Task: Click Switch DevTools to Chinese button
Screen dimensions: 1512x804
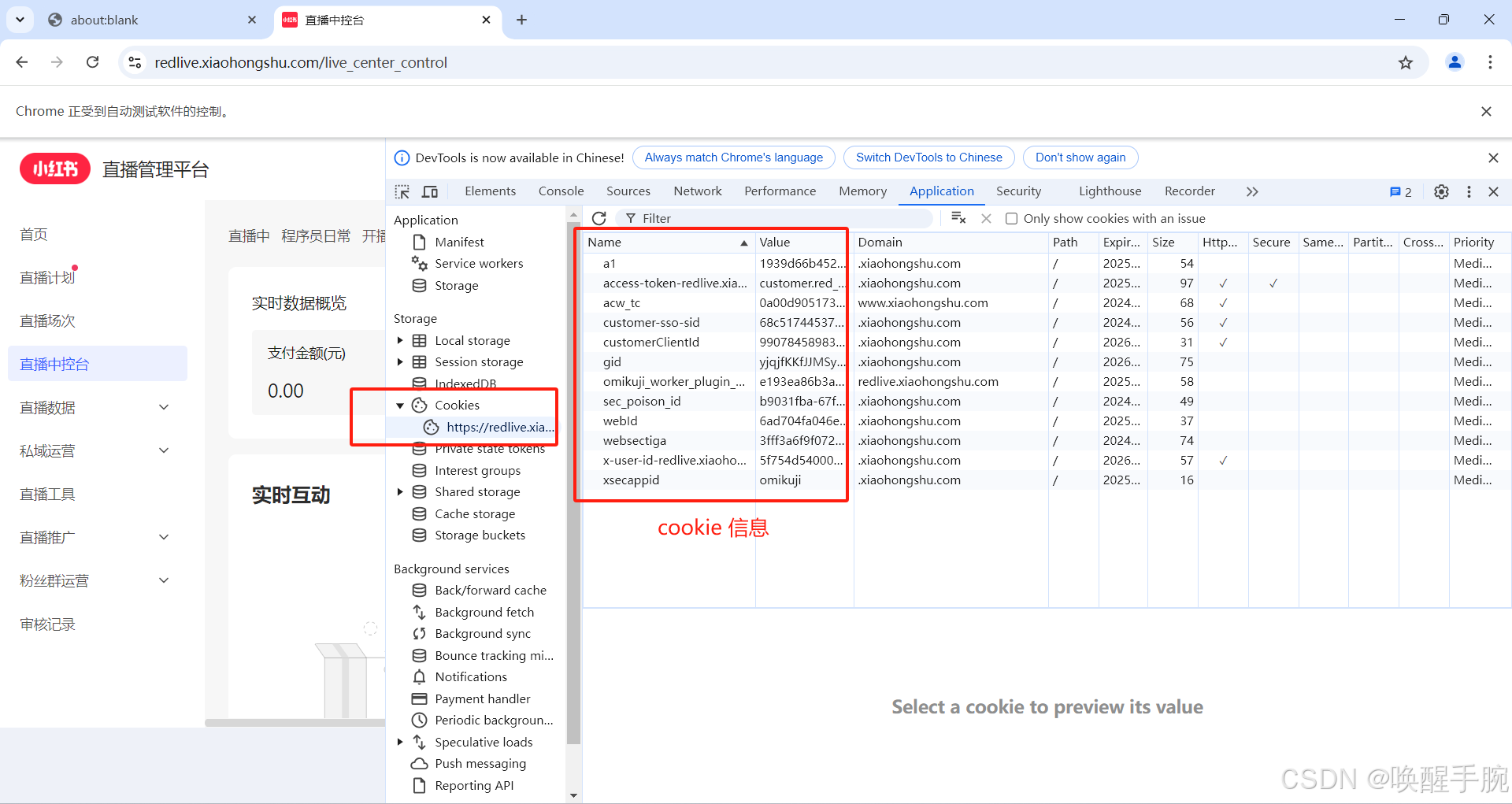Action: (928, 157)
